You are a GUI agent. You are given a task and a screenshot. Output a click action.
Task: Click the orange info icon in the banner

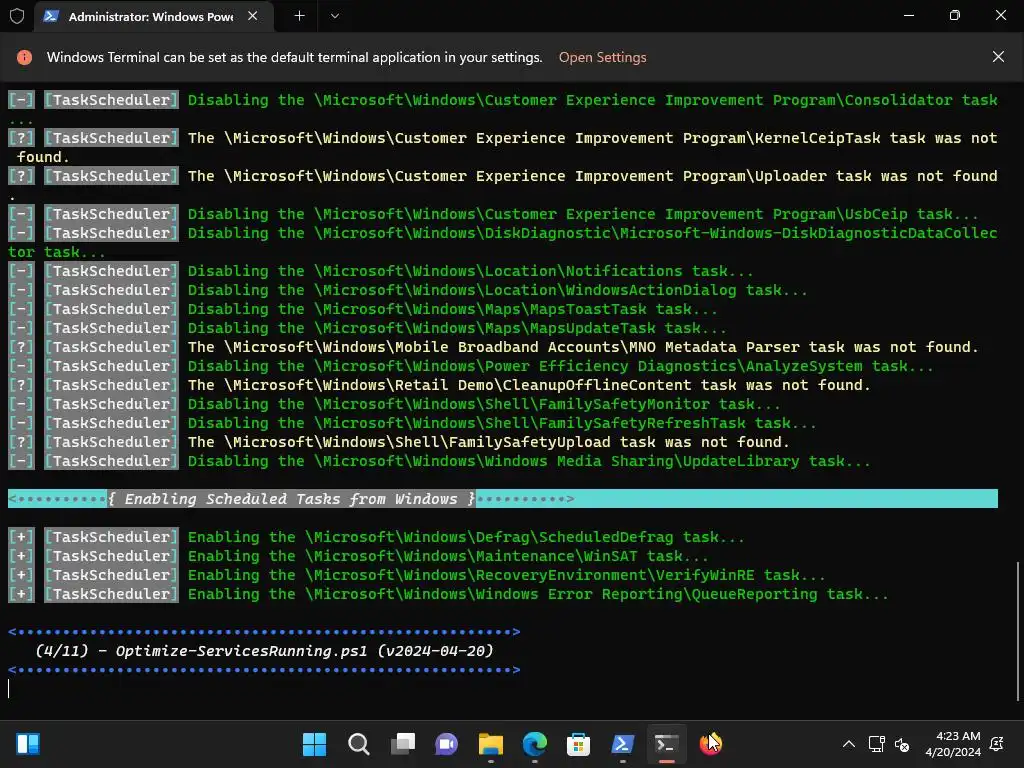(24, 57)
